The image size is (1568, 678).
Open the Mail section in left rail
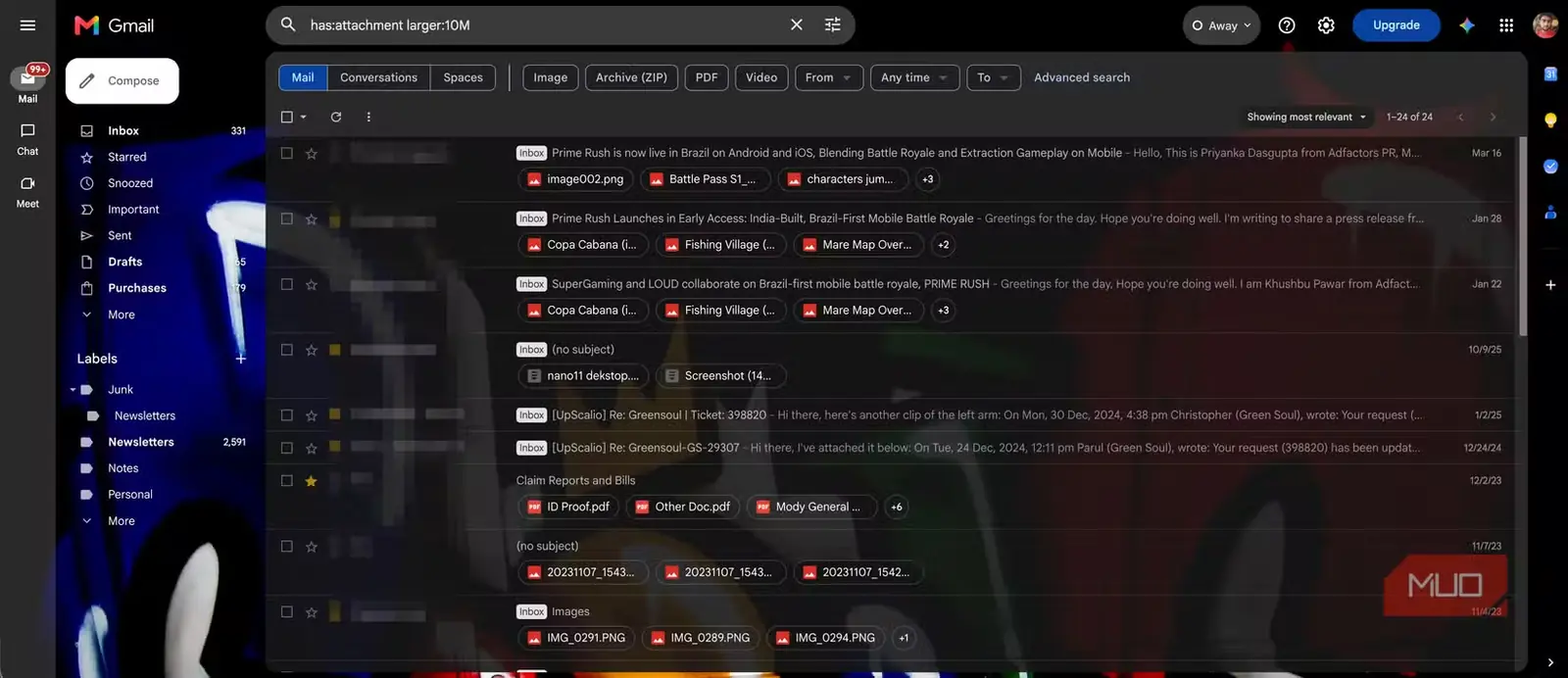27,83
